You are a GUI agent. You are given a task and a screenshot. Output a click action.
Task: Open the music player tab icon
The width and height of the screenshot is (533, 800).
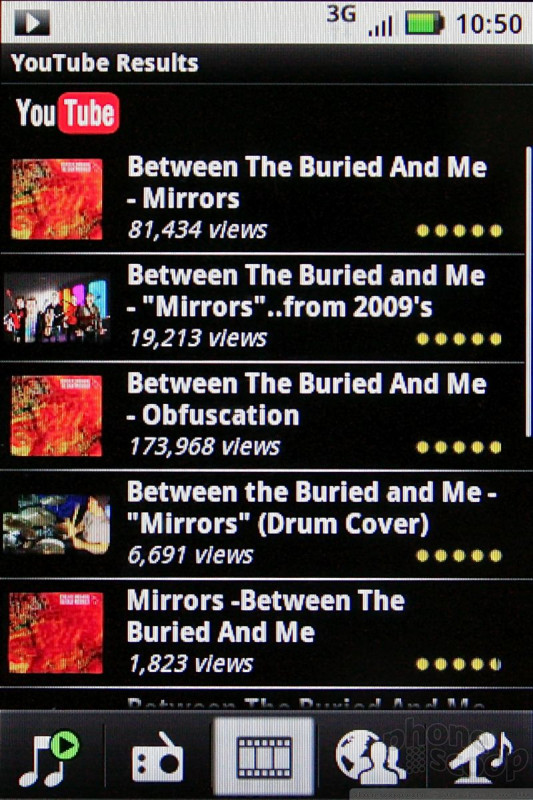point(49,757)
